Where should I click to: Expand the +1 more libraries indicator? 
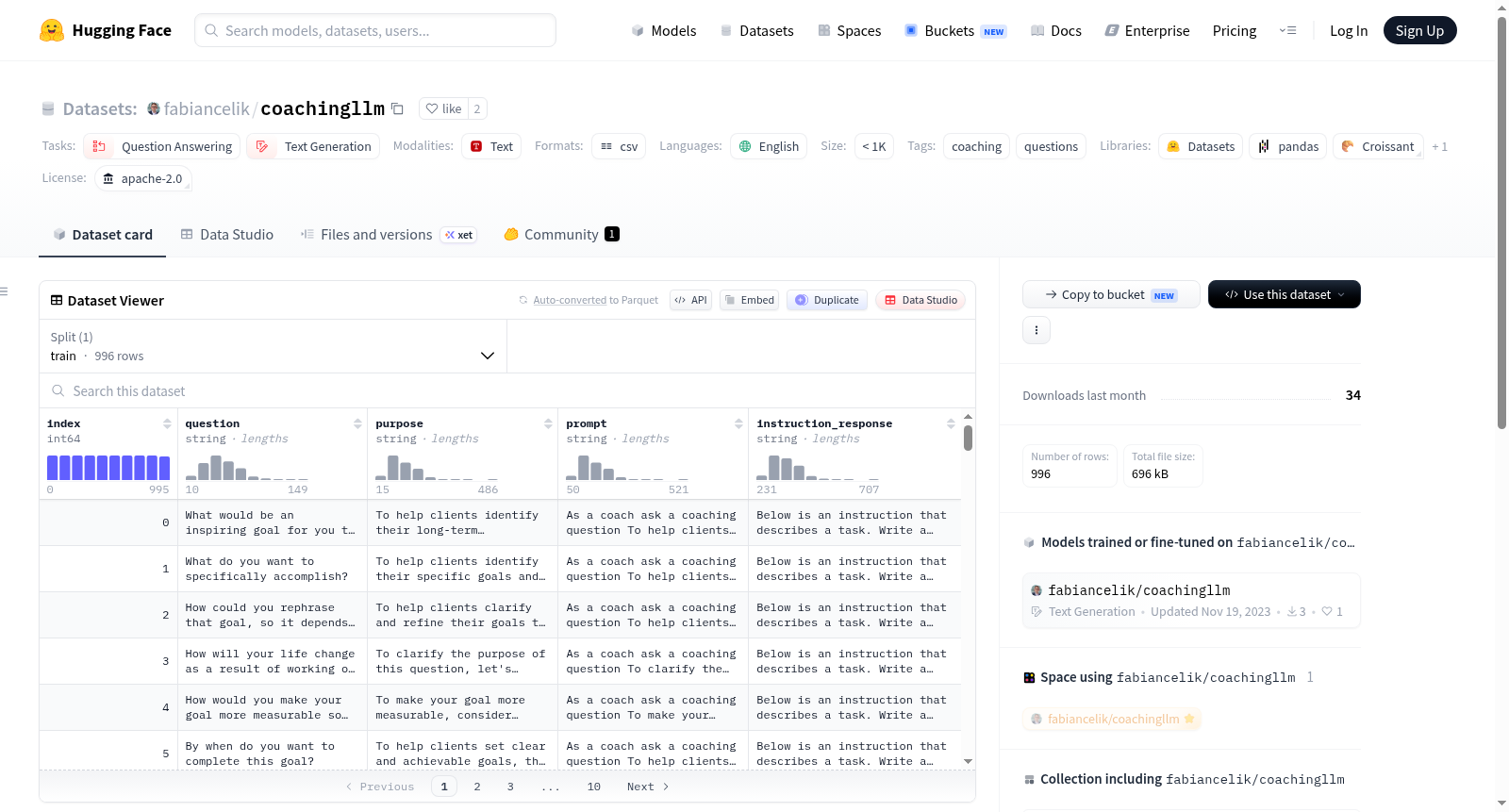point(1439,146)
